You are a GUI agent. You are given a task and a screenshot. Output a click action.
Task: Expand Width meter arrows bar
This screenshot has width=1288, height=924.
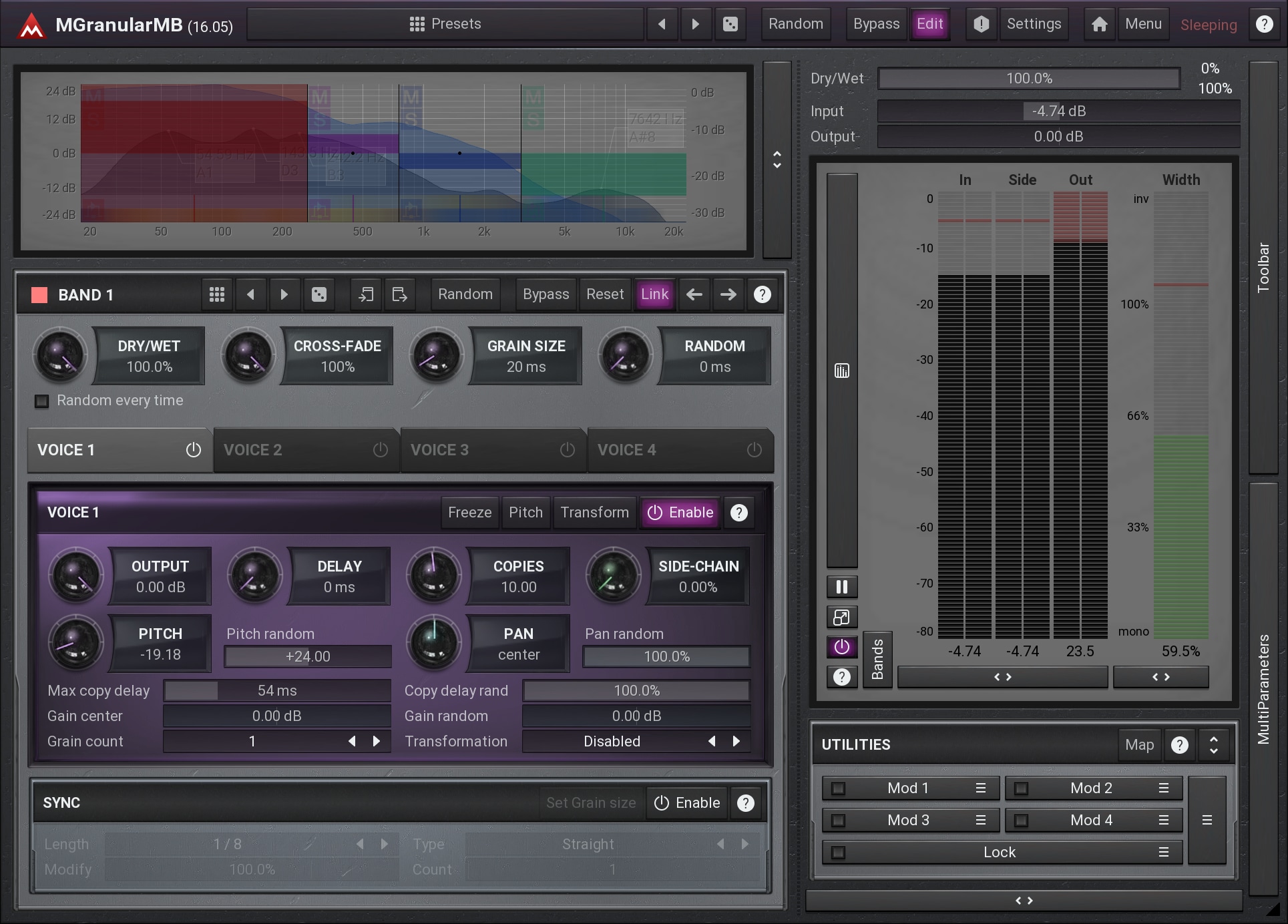[1161, 677]
